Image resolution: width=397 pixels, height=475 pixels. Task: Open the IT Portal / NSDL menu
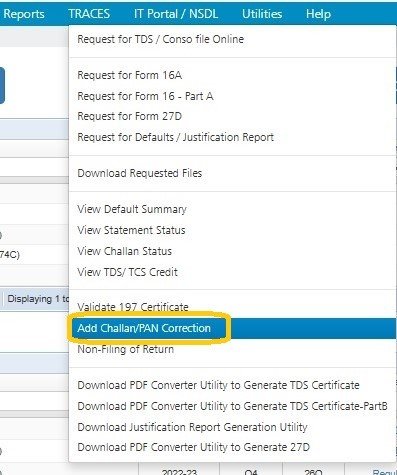176,14
